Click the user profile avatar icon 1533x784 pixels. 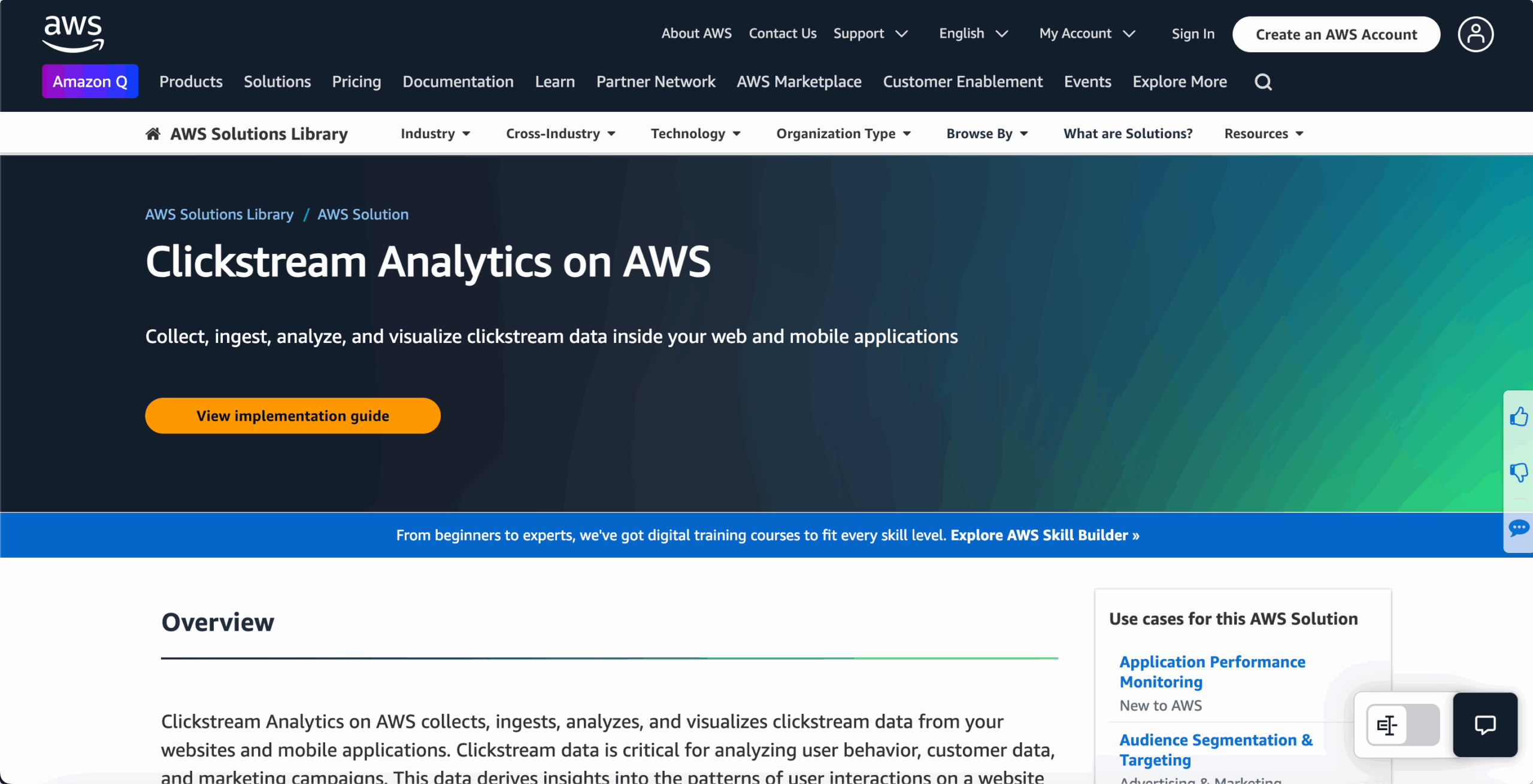click(x=1476, y=34)
